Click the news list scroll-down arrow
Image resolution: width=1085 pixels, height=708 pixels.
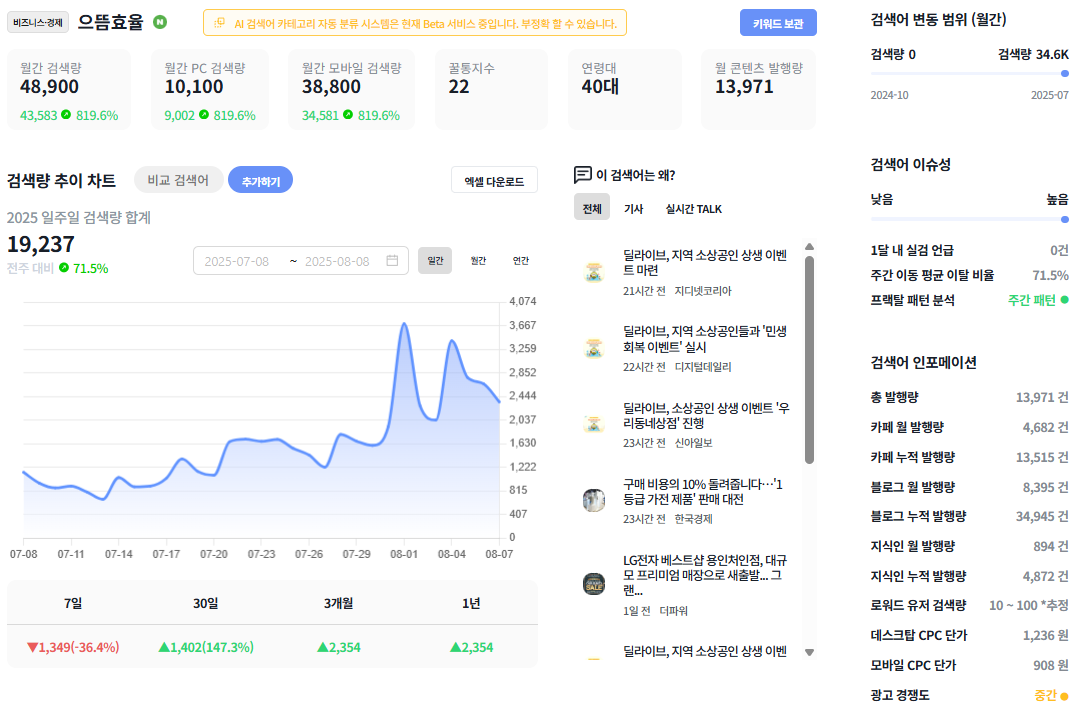click(809, 652)
